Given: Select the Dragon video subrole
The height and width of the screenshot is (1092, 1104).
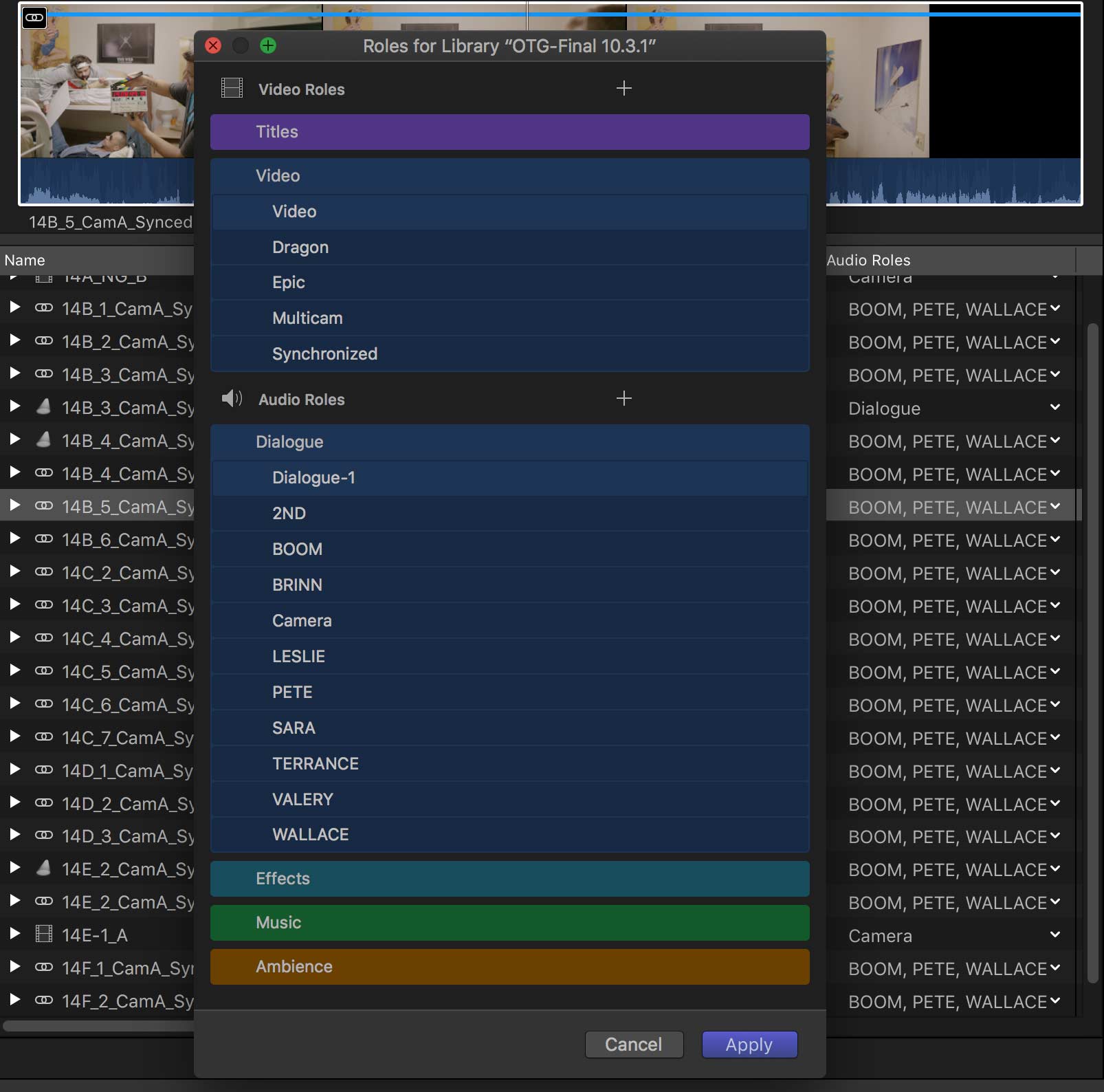Looking at the screenshot, I should click(x=509, y=248).
